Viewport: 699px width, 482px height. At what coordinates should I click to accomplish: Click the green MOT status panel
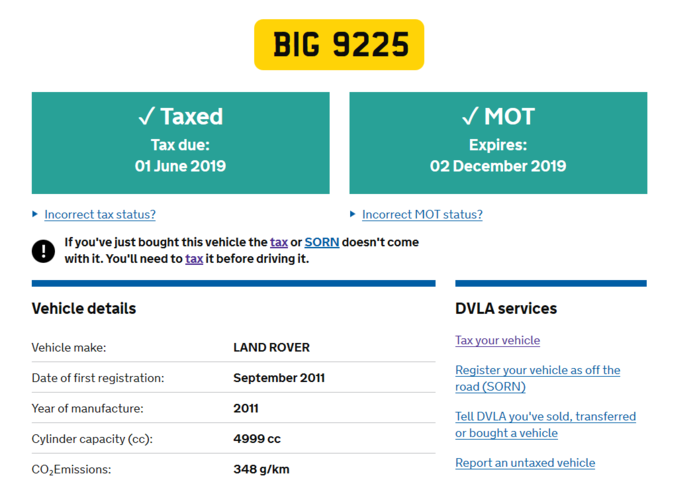coord(498,143)
